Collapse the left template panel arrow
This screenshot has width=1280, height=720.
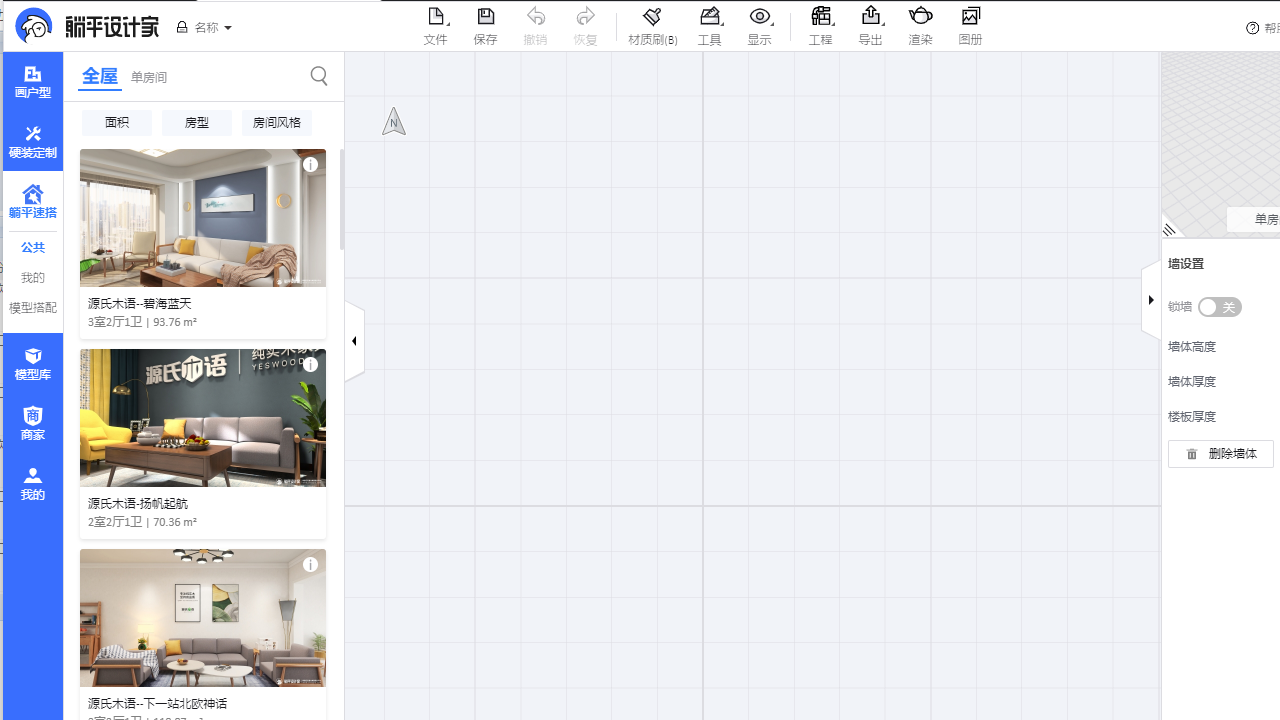[x=354, y=341]
